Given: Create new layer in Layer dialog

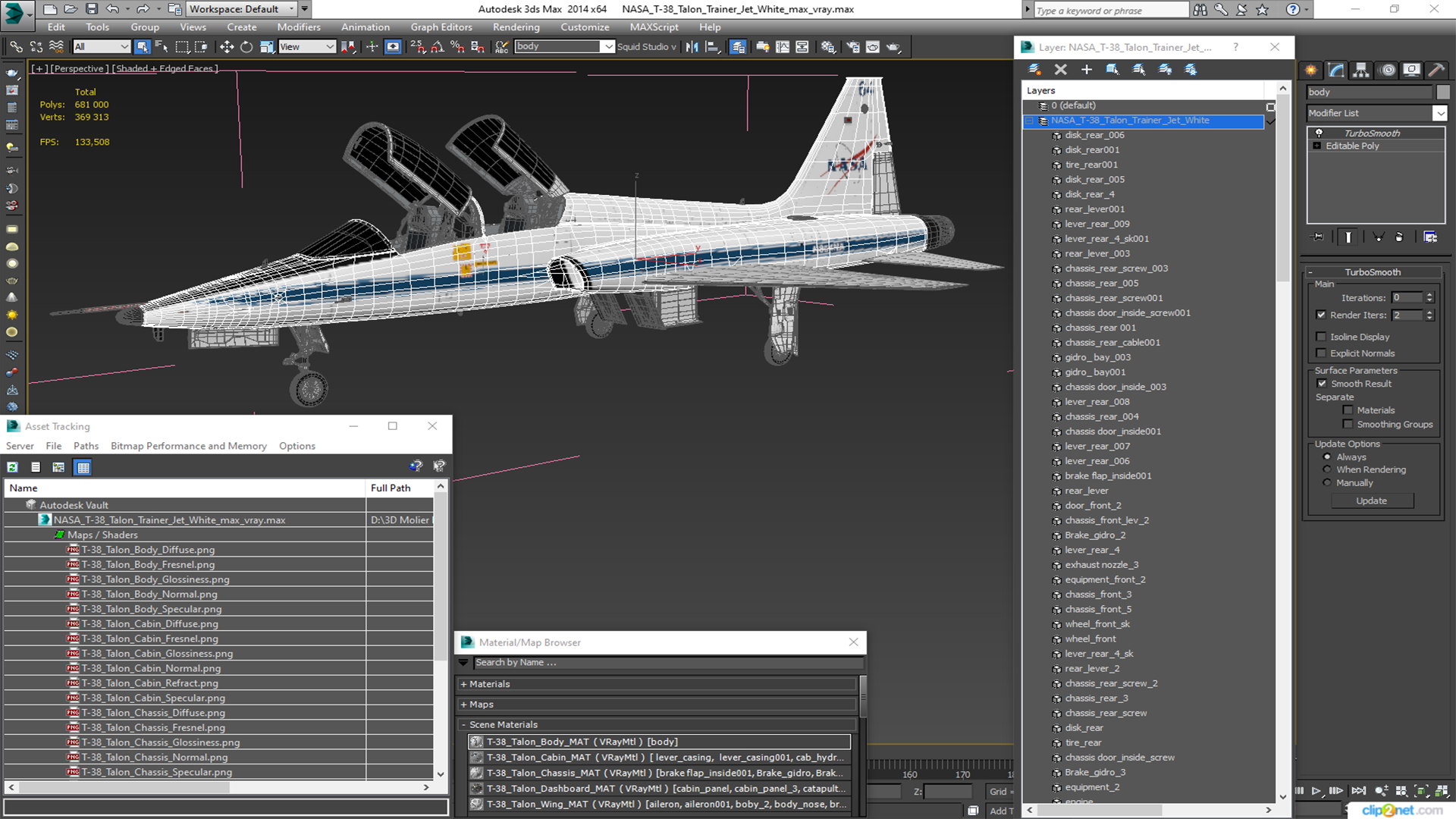Looking at the screenshot, I should pos(1034,69).
